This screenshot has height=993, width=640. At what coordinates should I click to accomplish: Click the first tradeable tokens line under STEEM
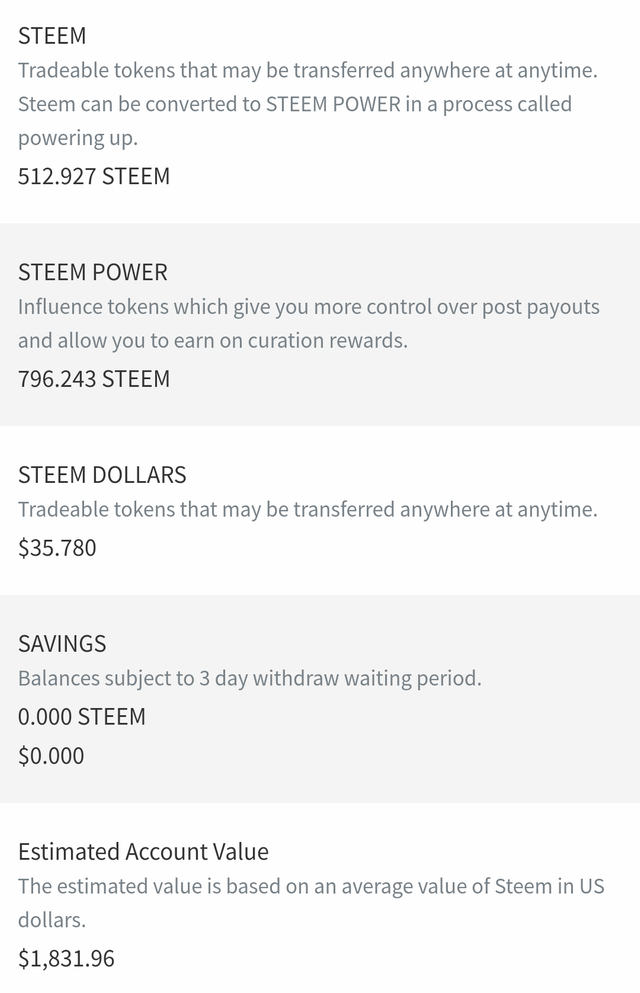tap(308, 70)
